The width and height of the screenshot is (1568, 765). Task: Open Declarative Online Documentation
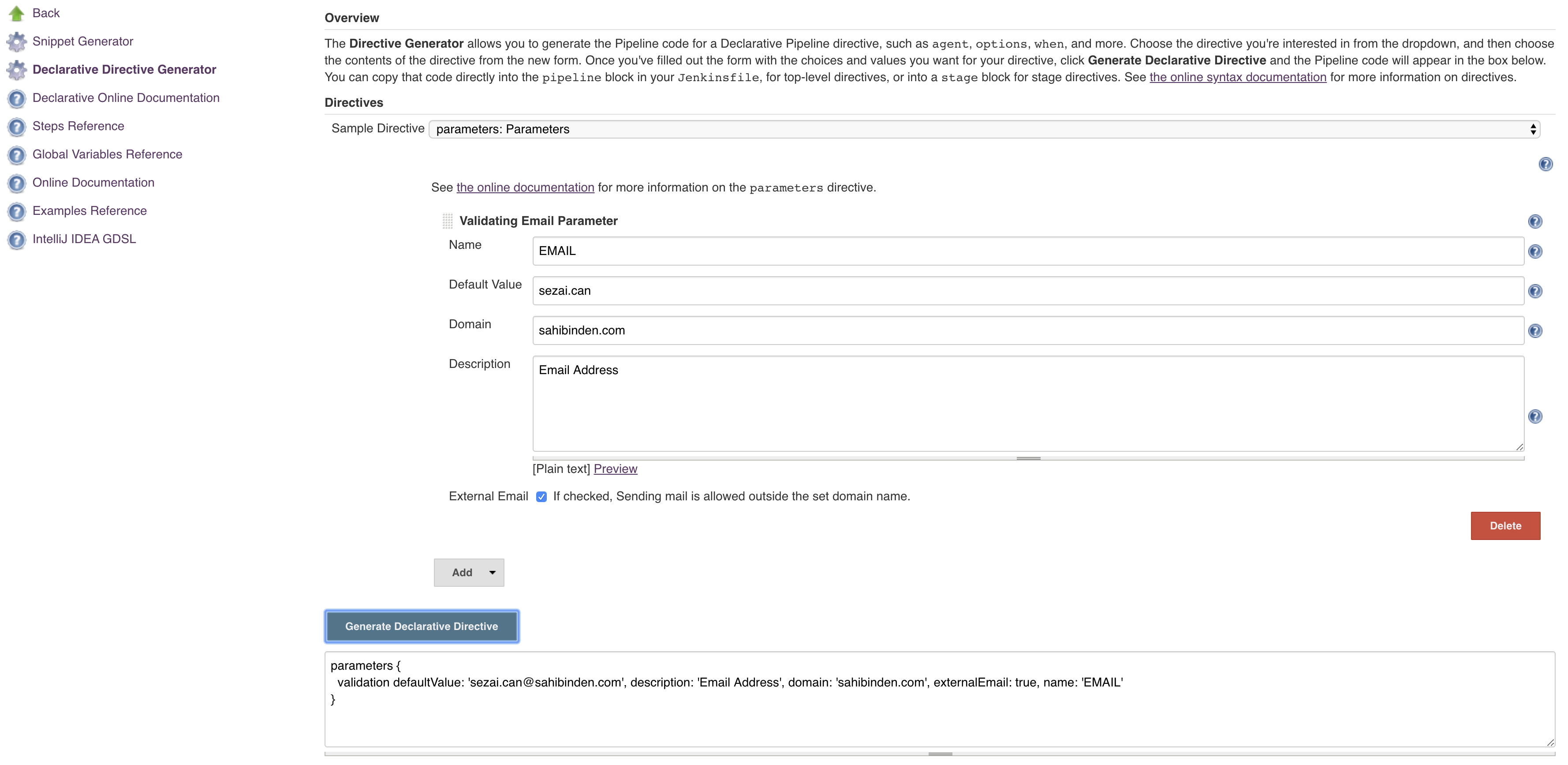pyautogui.click(x=126, y=98)
